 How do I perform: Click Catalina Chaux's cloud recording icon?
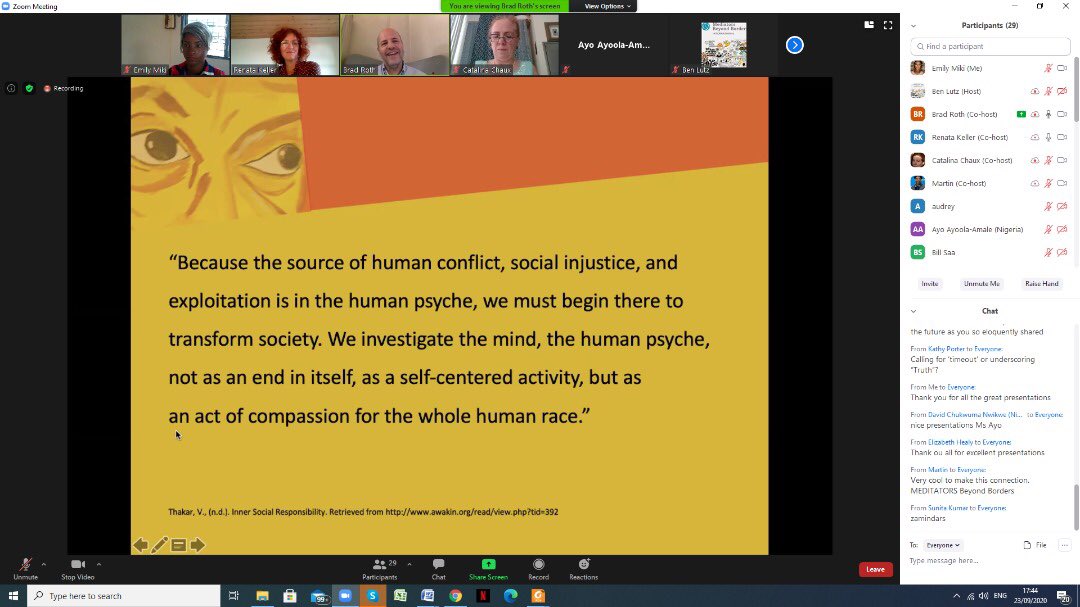1035,160
